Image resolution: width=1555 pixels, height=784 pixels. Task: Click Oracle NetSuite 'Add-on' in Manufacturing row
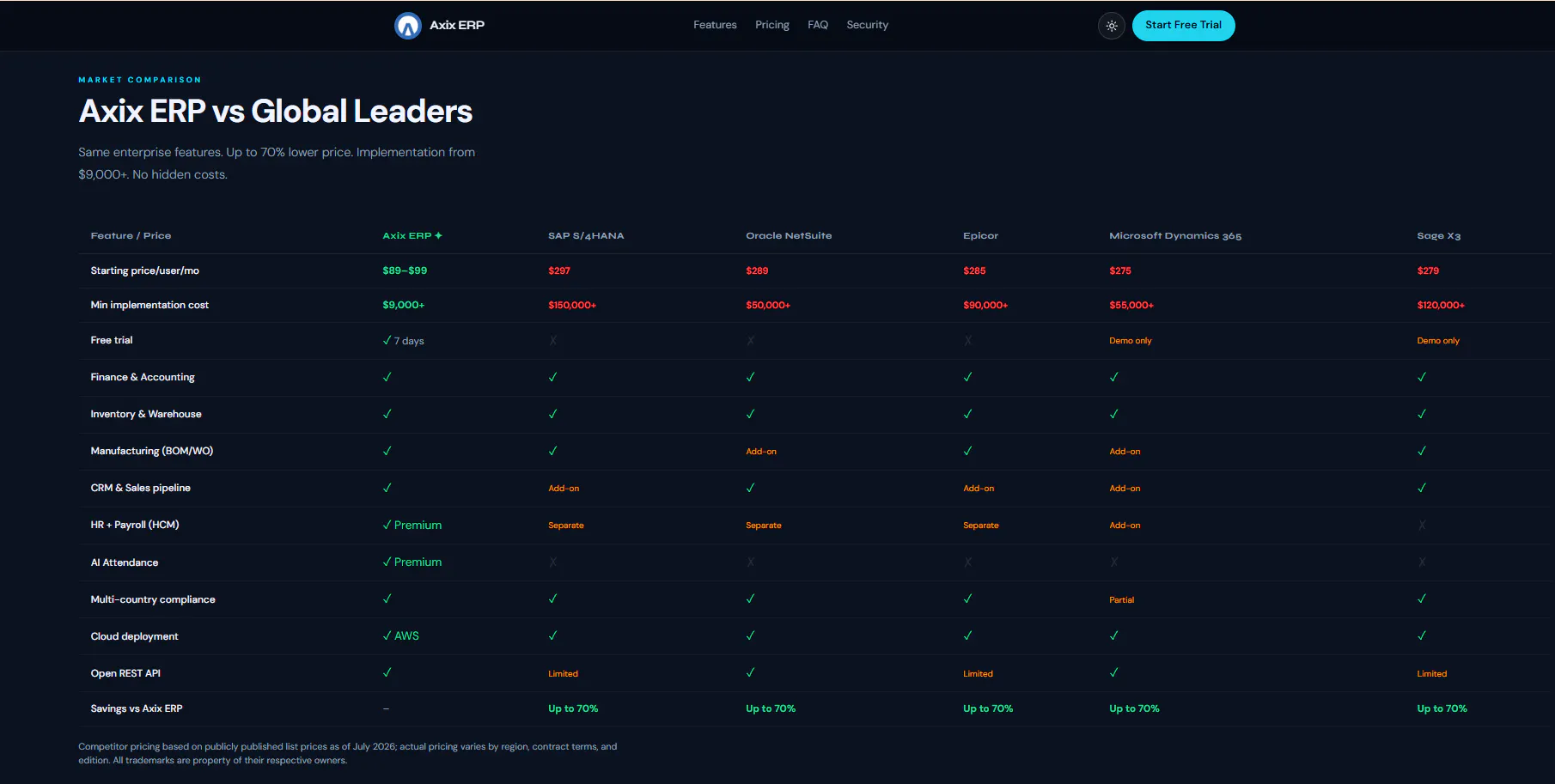761,452
